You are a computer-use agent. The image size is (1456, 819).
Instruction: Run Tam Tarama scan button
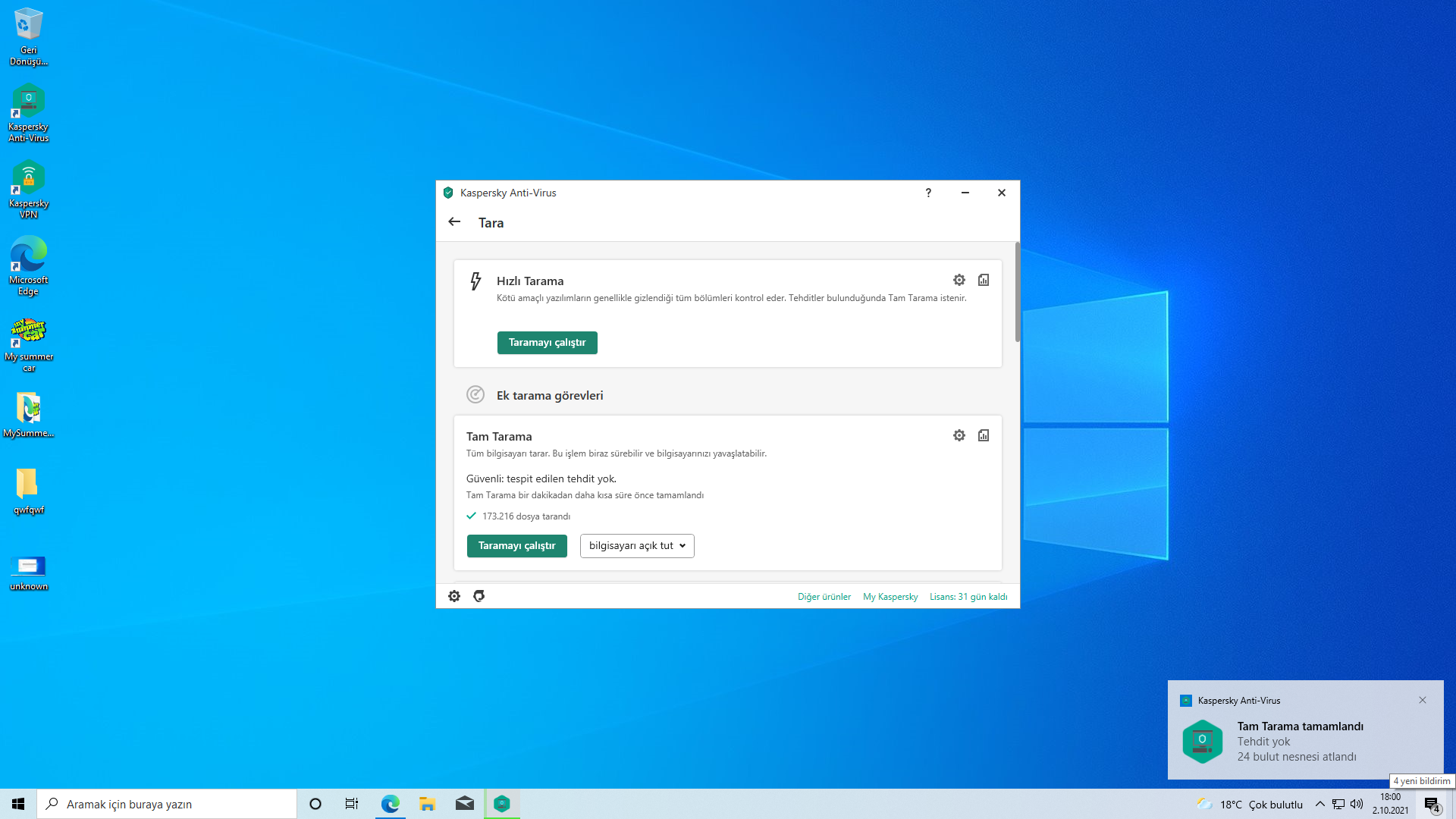[516, 546]
